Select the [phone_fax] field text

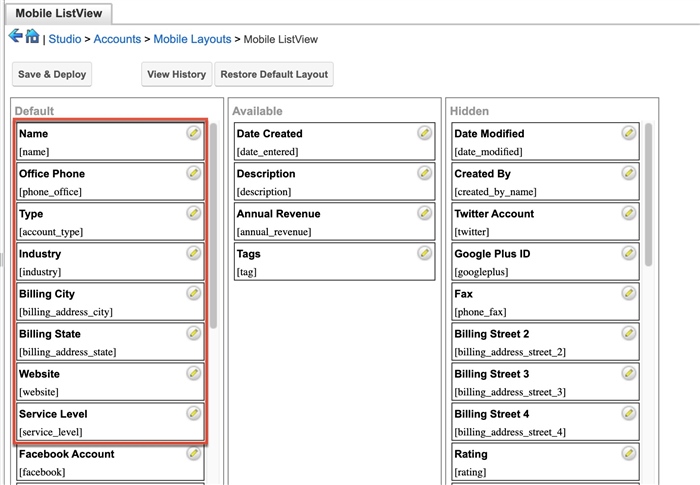click(480, 312)
